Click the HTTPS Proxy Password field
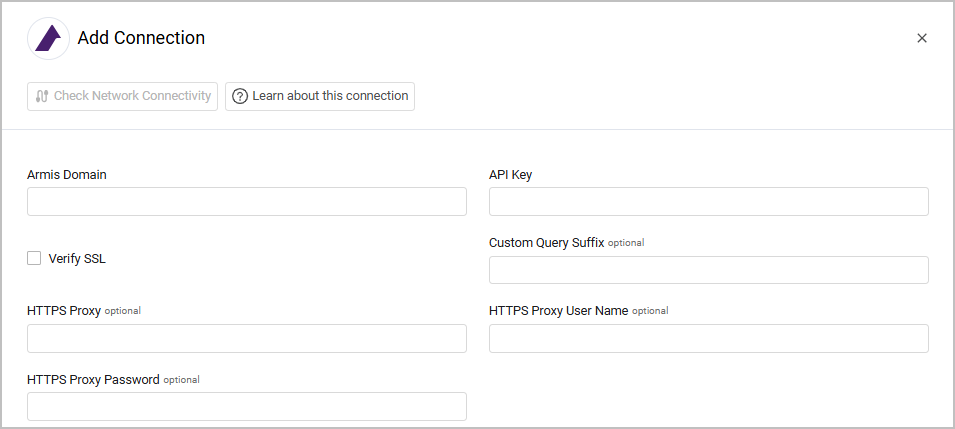Viewport: 955px width, 429px height. coord(247,406)
